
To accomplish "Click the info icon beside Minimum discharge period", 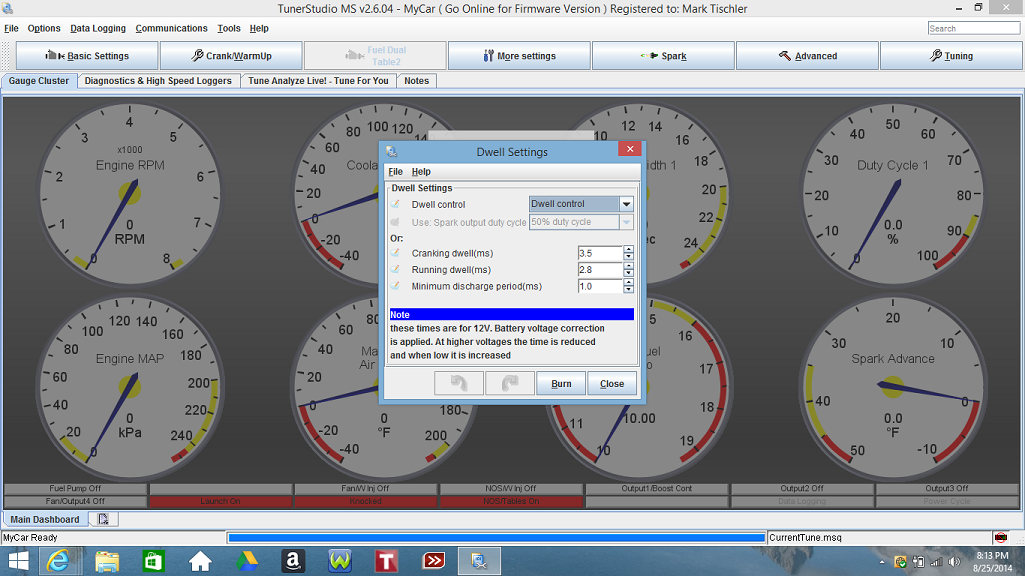I will pos(395,286).
